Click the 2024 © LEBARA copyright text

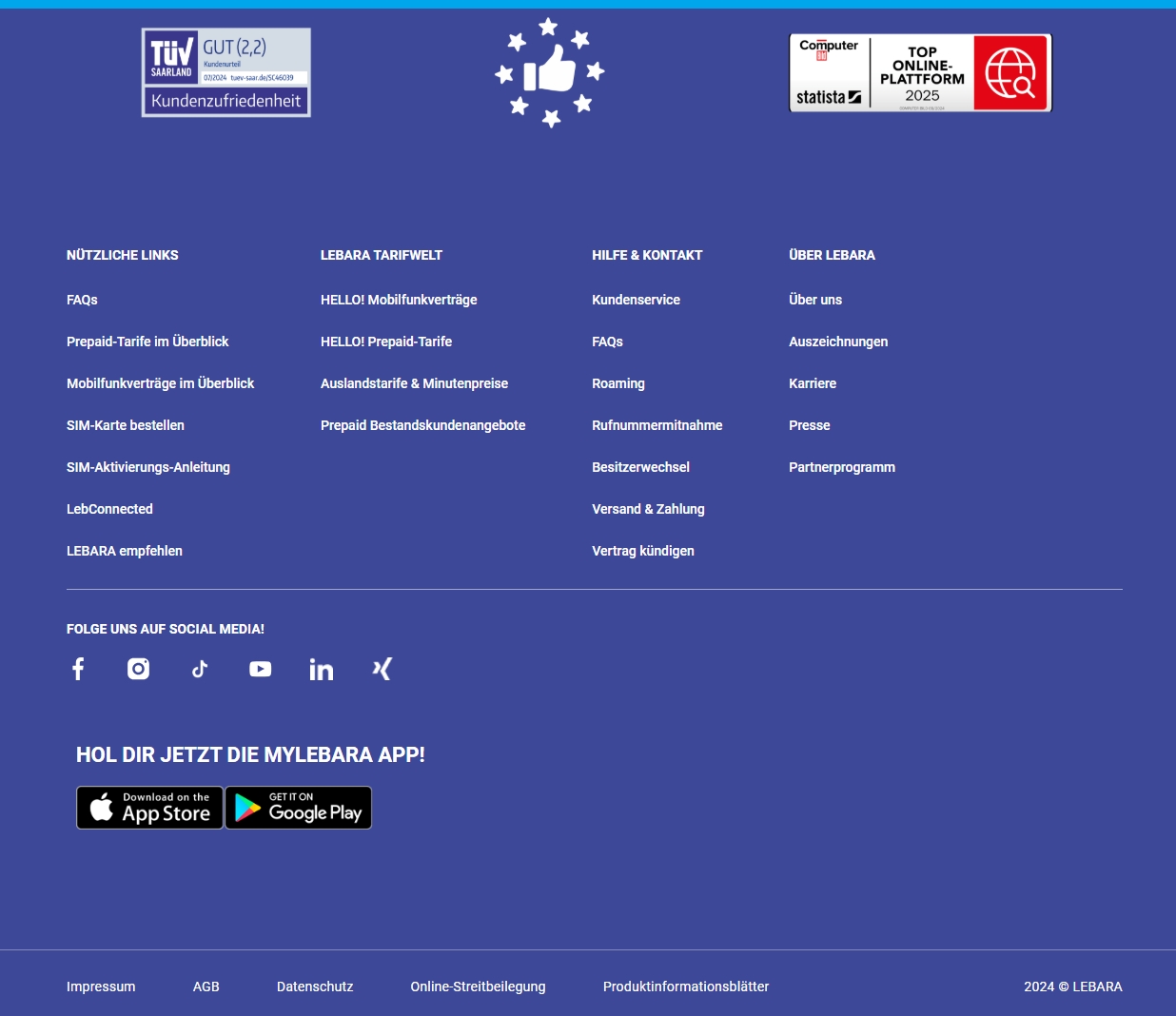(1073, 987)
